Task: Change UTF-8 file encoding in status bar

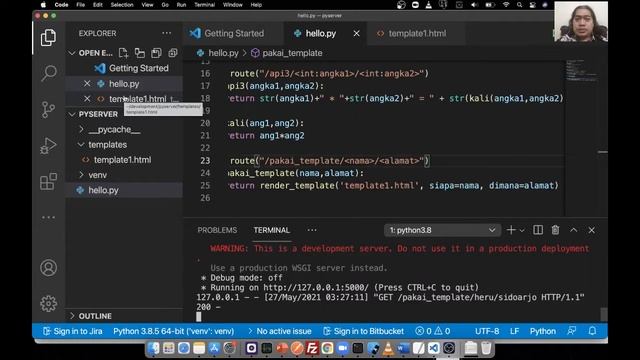Action: (x=487, y=331)
